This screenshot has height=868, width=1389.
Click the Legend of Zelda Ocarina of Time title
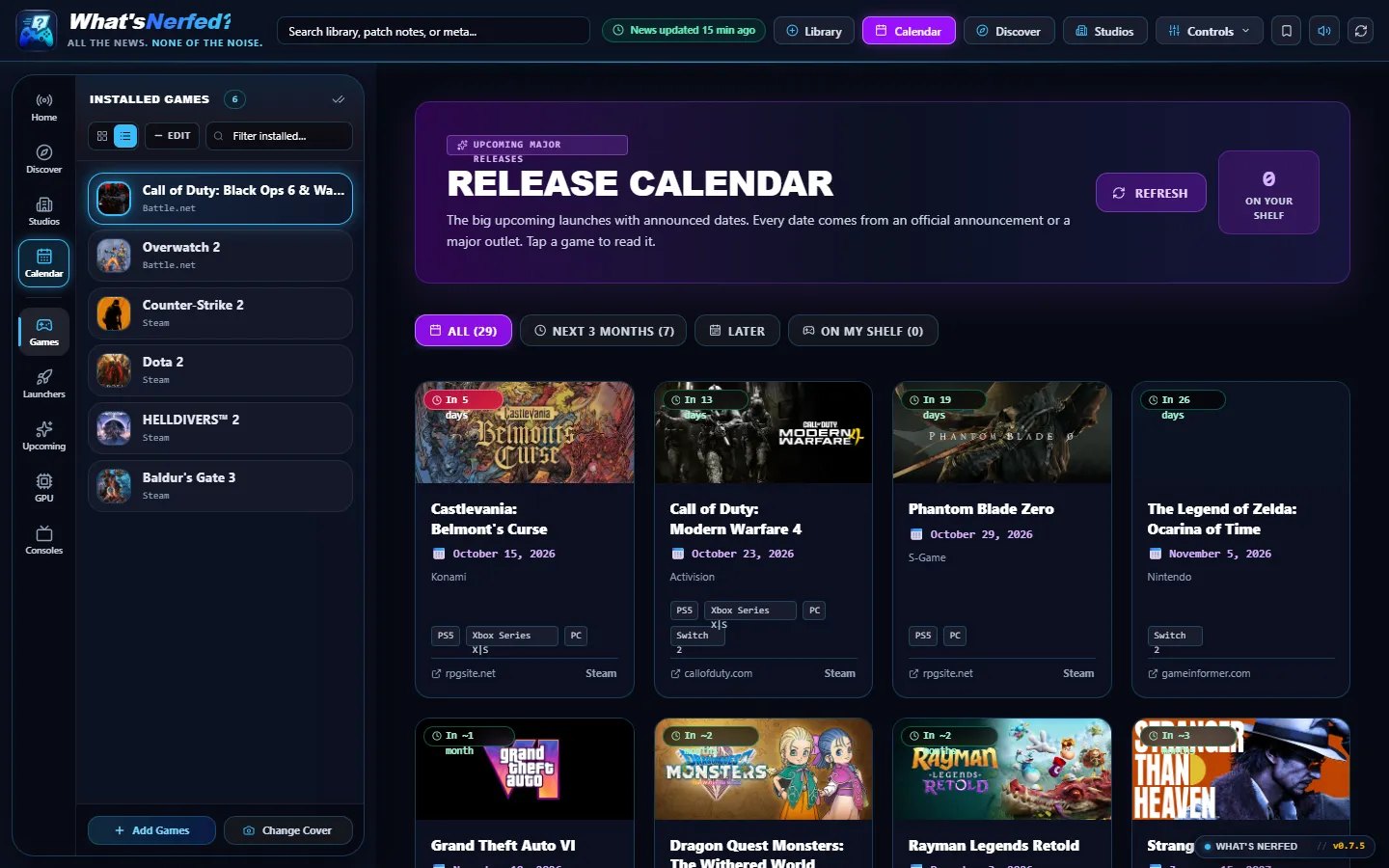tap(1221, 519)
